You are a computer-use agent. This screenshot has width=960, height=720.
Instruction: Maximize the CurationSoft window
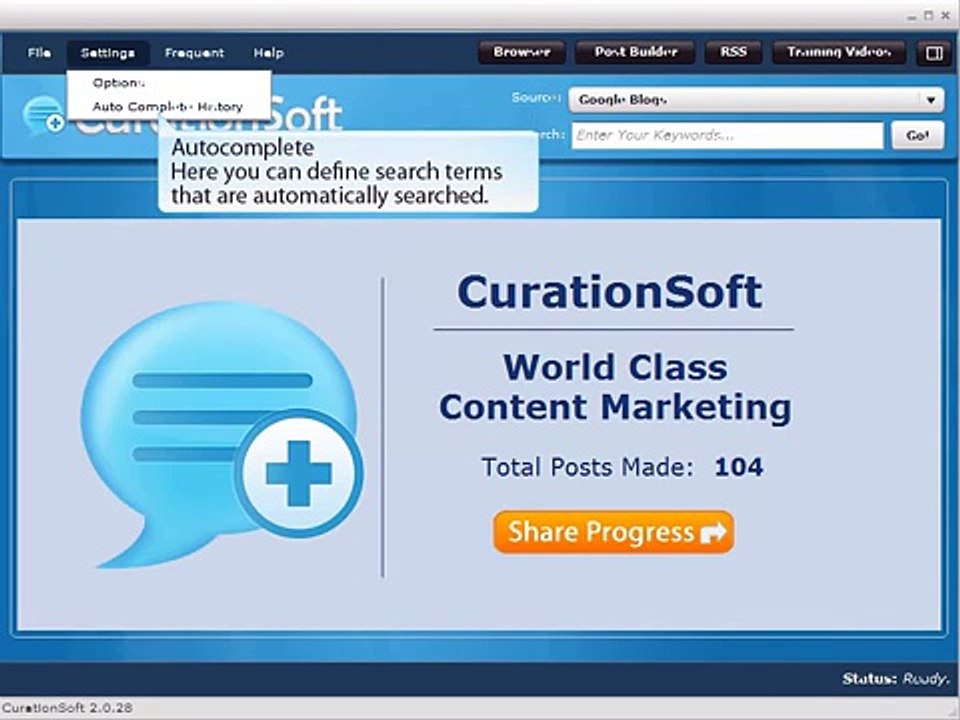click(x=929, y=17)
